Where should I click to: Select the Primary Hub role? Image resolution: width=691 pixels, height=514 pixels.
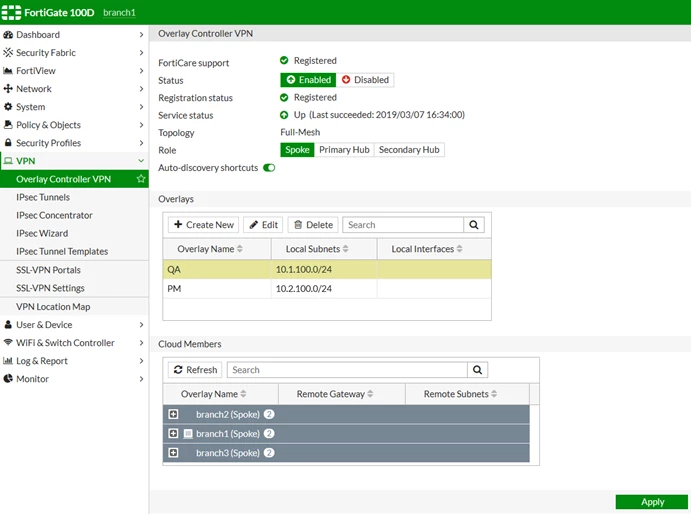tap(344, 150)
